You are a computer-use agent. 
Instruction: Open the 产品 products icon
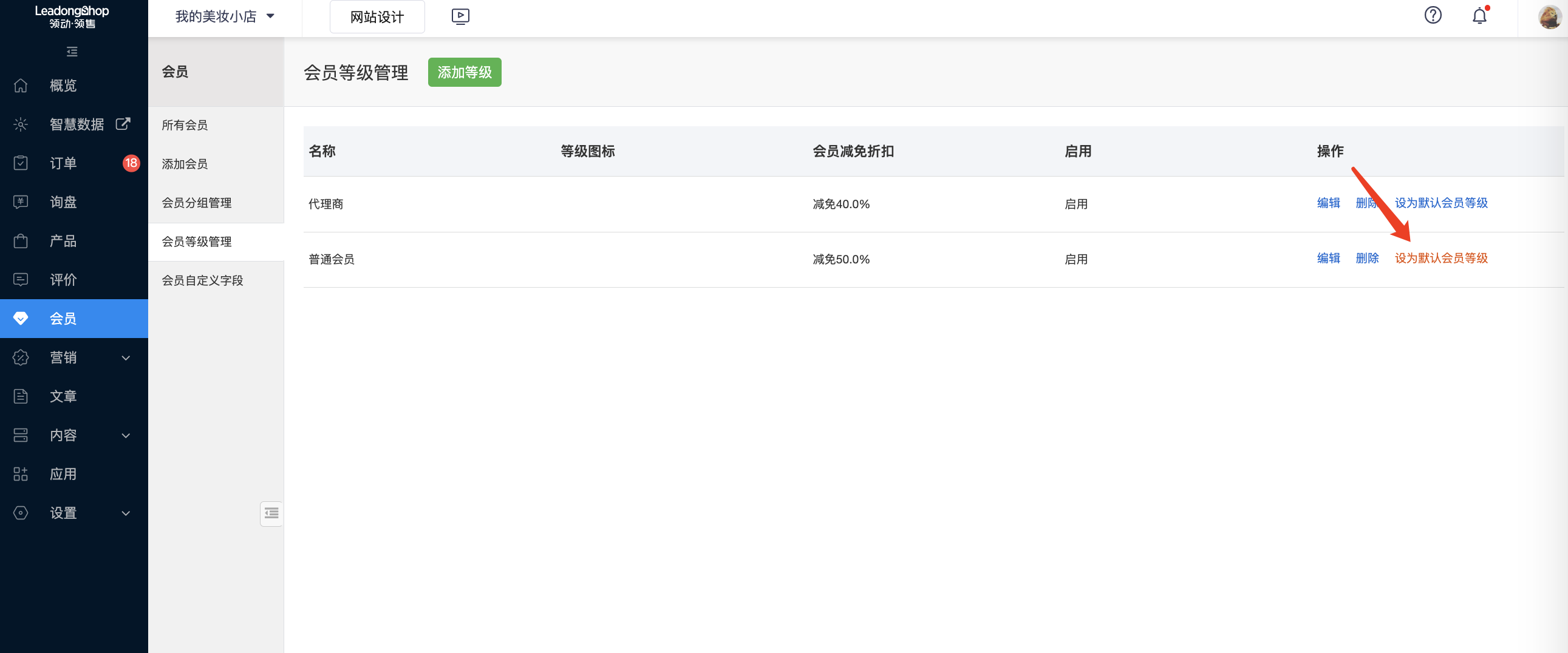pyautogui.click(x=20, y=240)
